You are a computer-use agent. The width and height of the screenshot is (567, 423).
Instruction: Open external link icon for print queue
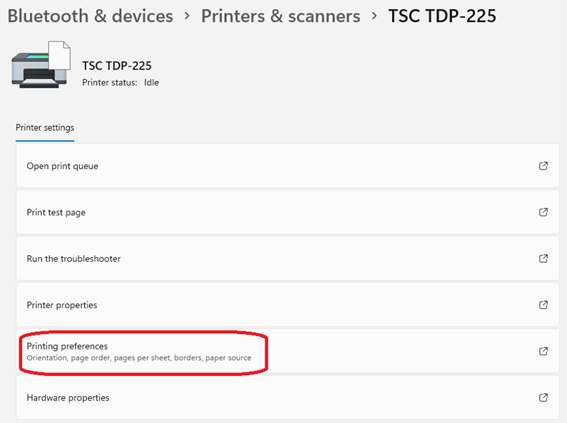543,166
